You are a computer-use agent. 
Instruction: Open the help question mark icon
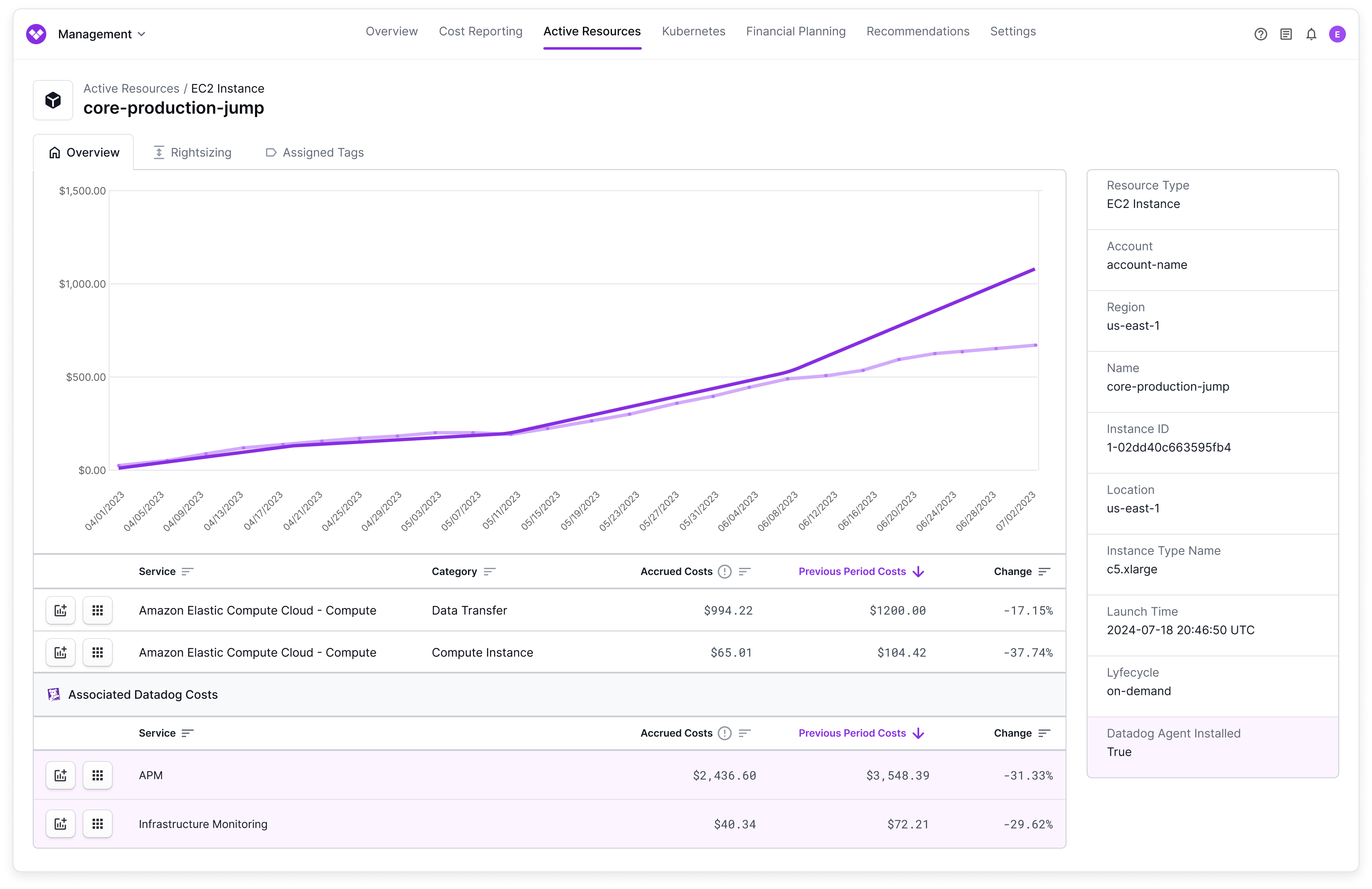(1260, 34)
